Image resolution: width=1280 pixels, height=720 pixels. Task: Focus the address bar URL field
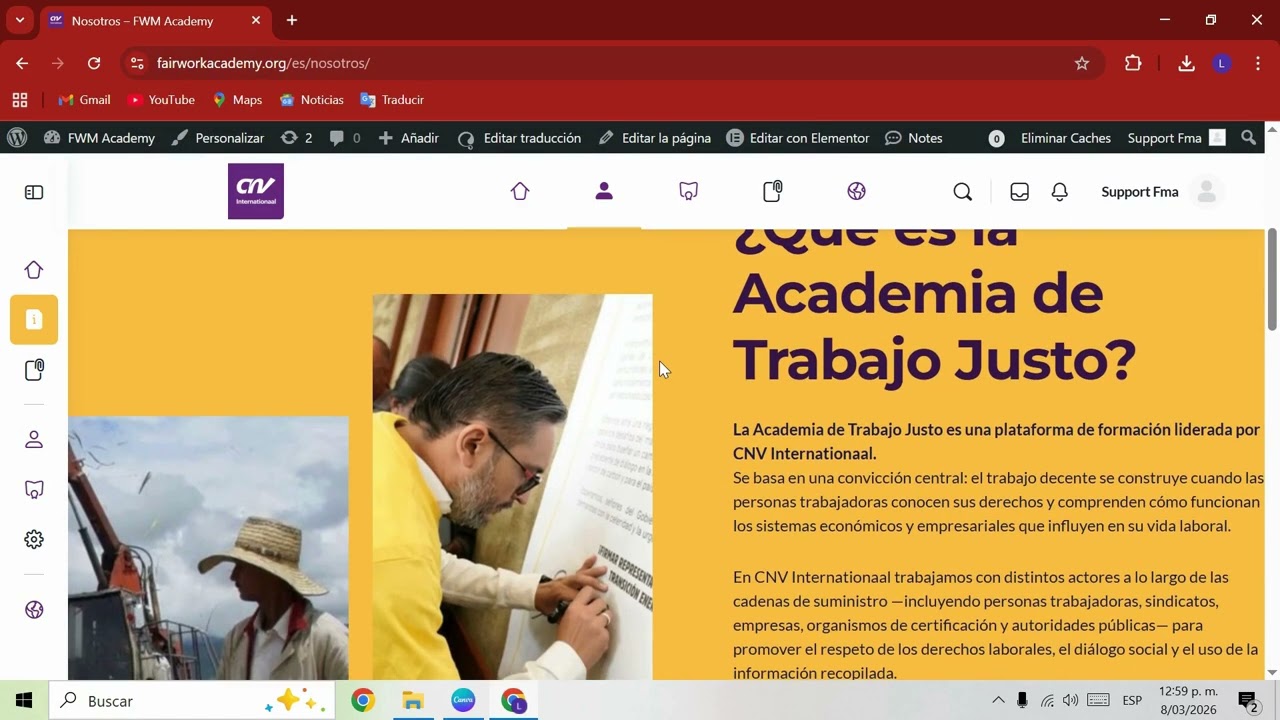tap(610, 63)
